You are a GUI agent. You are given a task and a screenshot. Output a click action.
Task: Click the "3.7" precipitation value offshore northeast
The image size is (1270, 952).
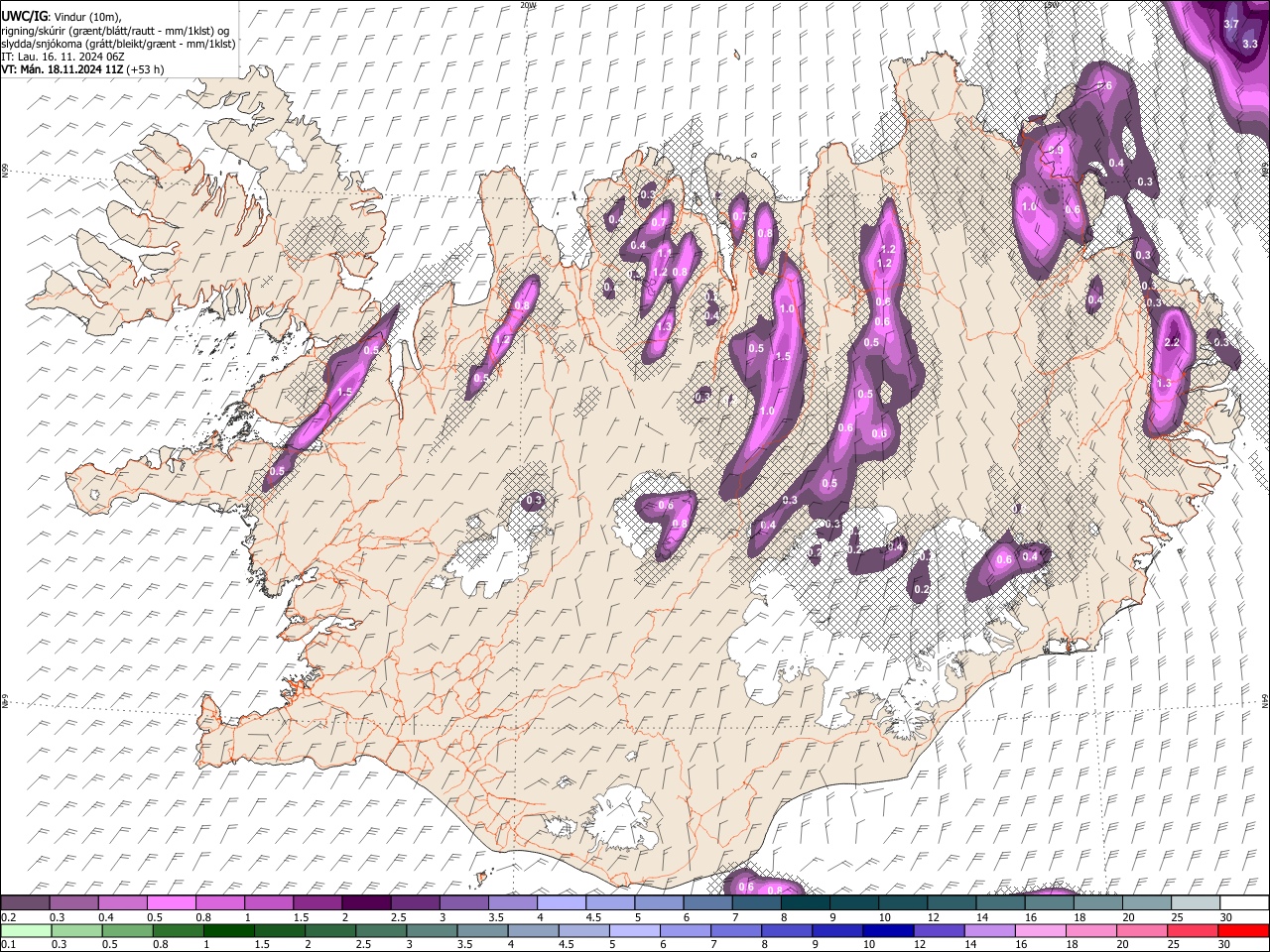tap(1232, 24)
